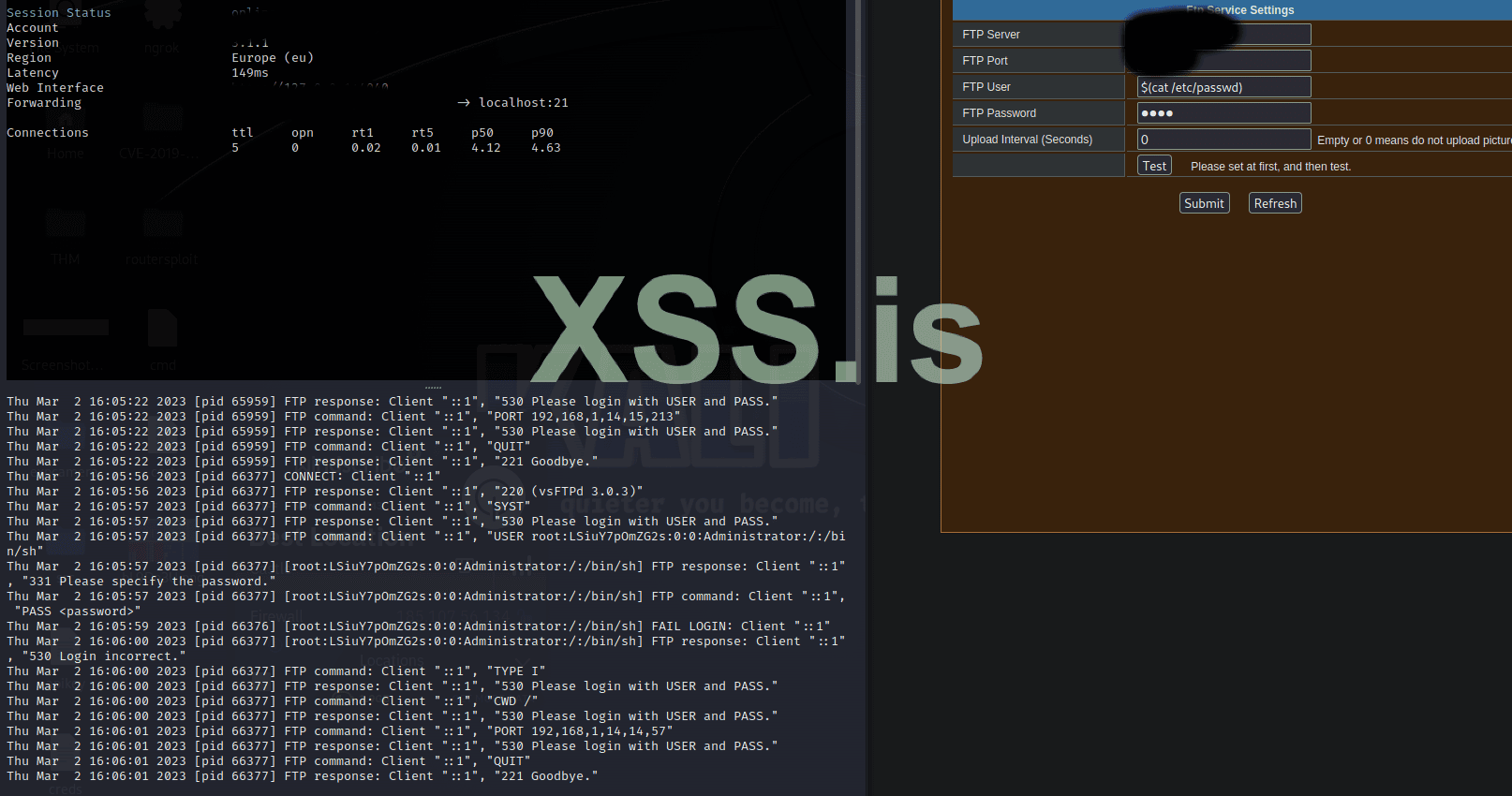
Task: Focus the FTP Port input field
Action: [1223, 61]
